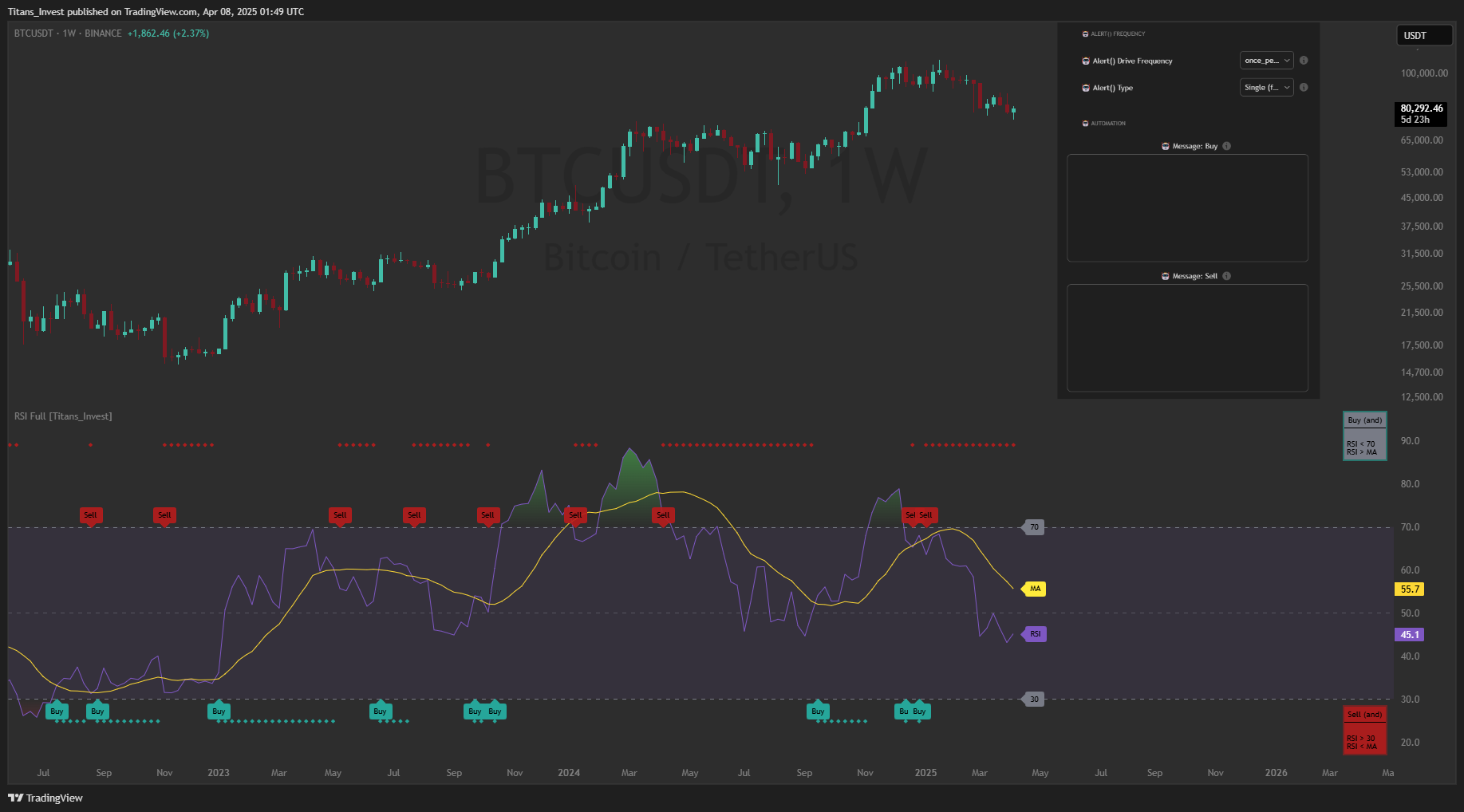Click the 70 overbought level tag

pyautogui.click(x=1033, y=527)
